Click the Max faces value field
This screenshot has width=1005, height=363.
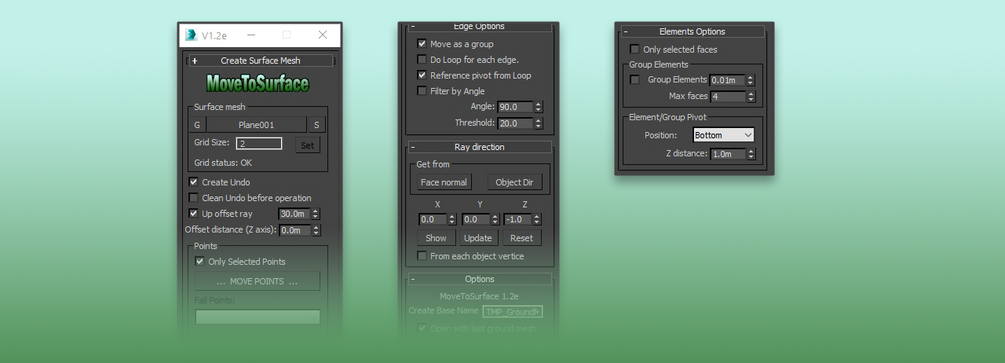[728, 97]
